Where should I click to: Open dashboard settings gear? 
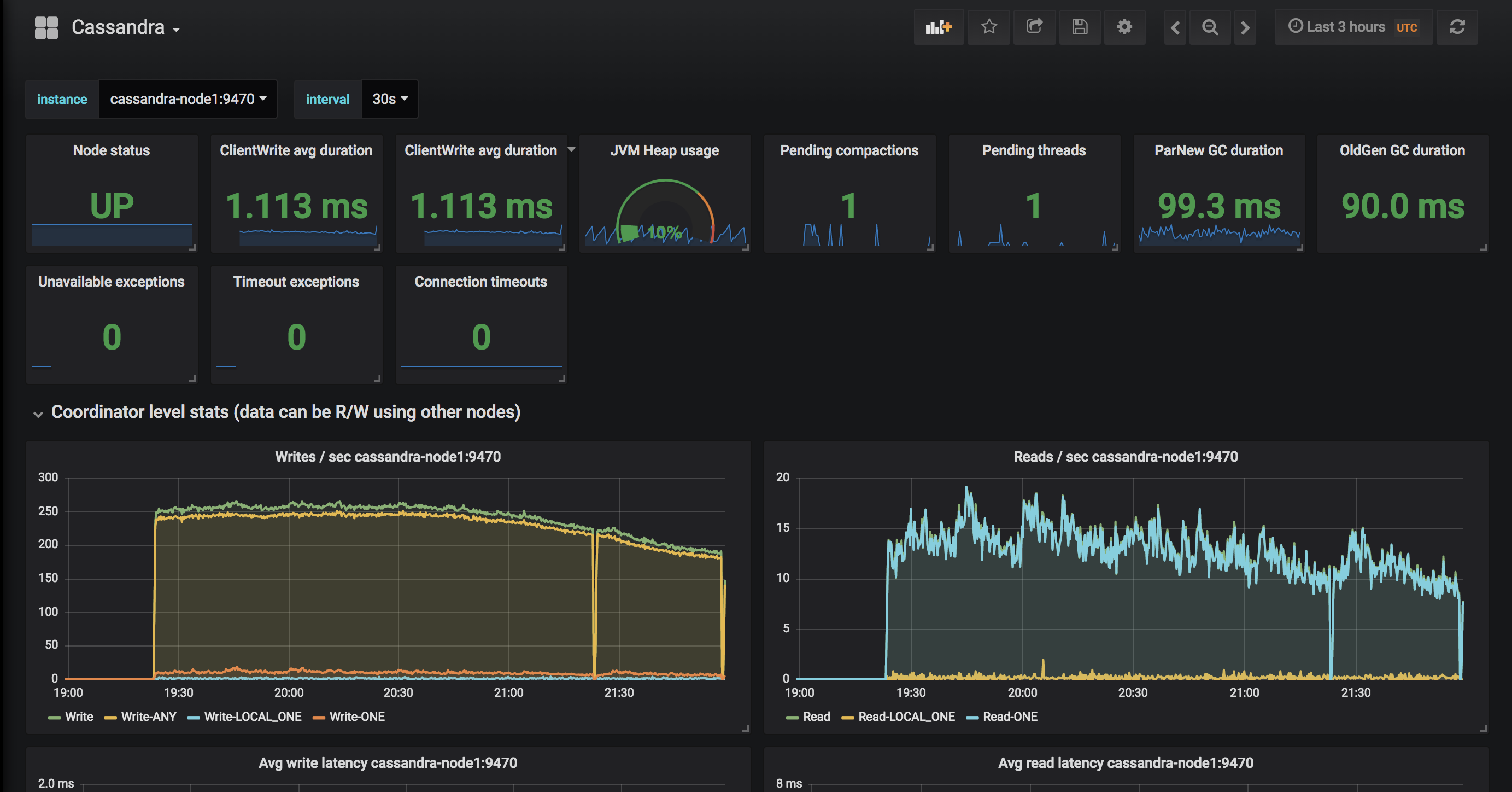[x=1124, y=27]
